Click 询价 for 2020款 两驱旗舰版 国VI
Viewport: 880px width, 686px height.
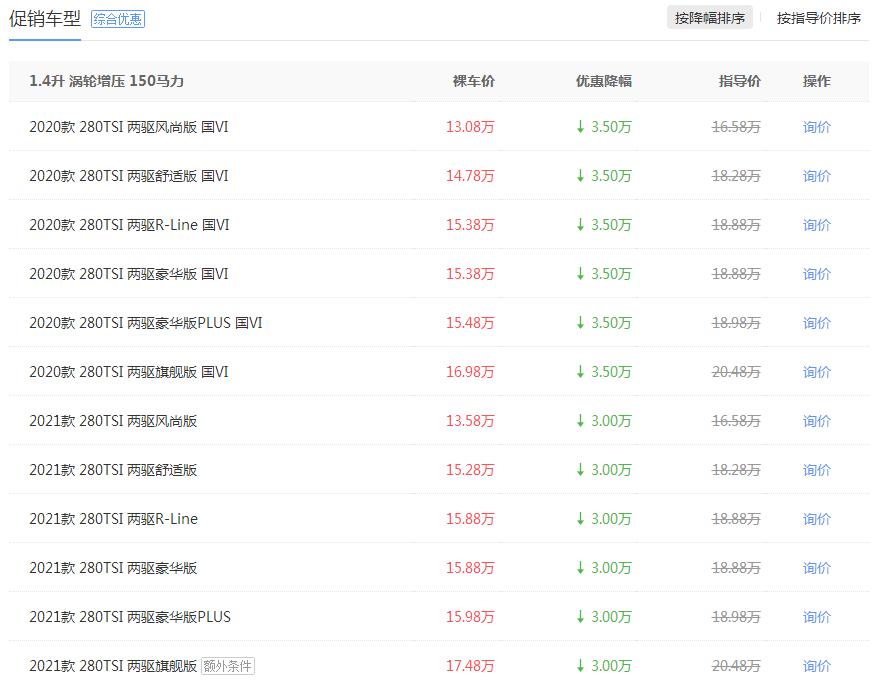coord(817,372)
